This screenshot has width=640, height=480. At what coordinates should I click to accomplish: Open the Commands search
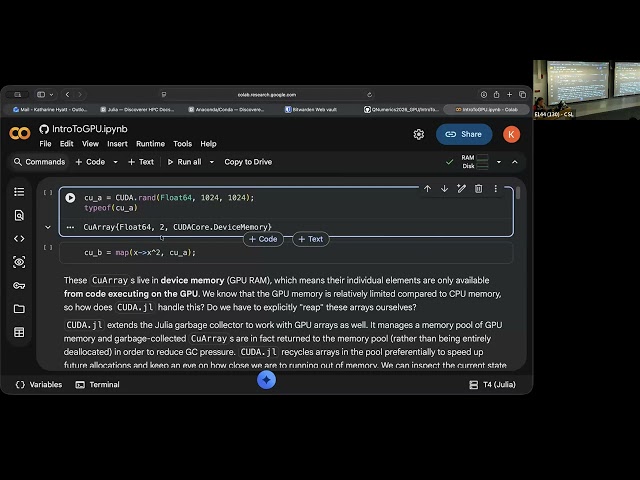(39, 162)
